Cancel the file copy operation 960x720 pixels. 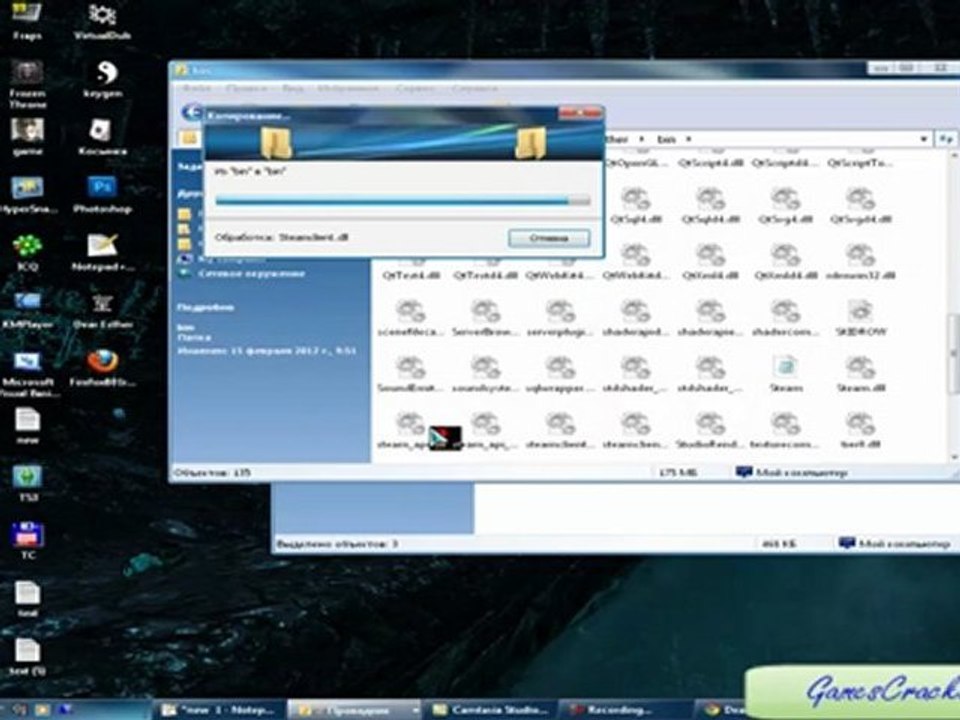point(548,239)
